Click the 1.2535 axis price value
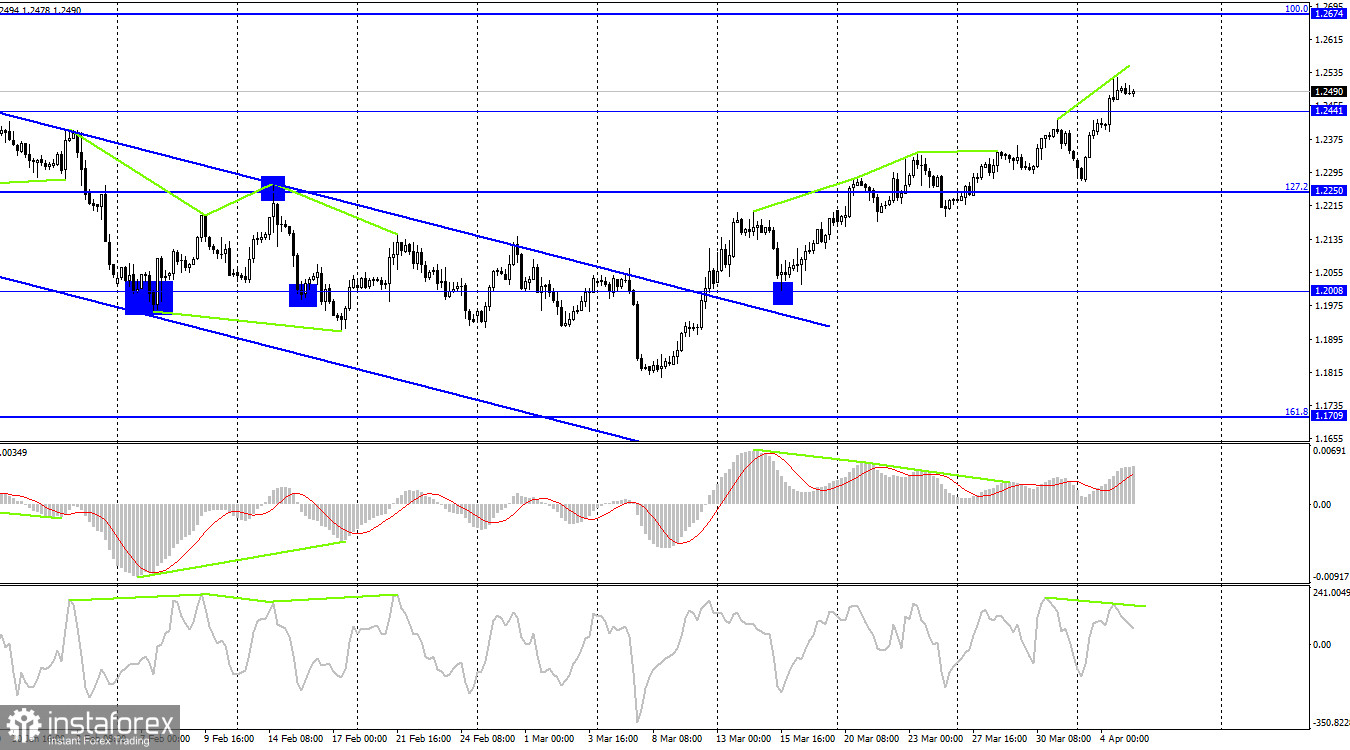Image resolution: width=1350 pixels, height=750 pixels. coord(1331,73)
